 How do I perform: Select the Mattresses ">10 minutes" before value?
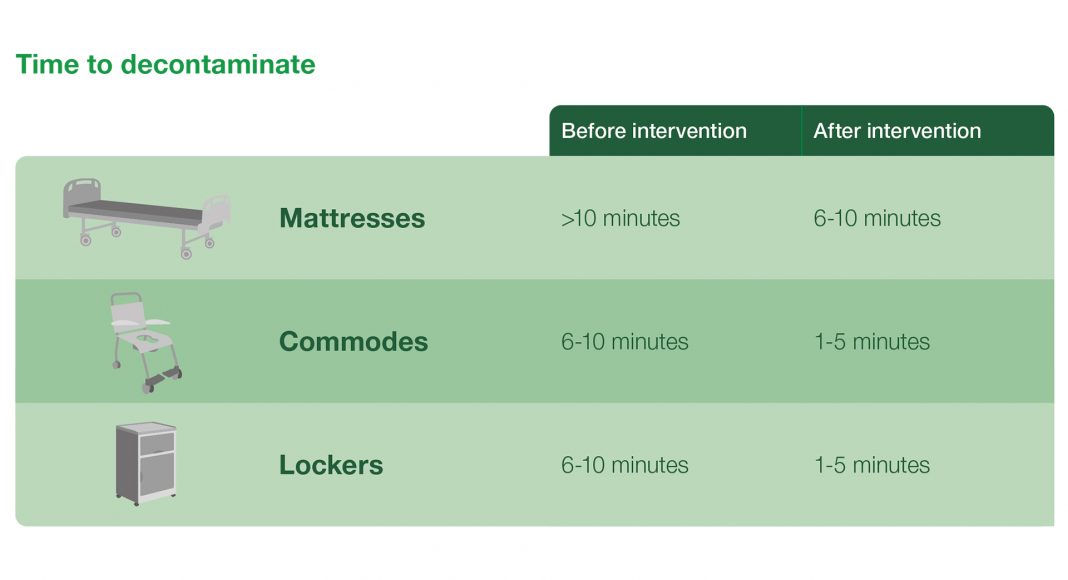[620, 218]
